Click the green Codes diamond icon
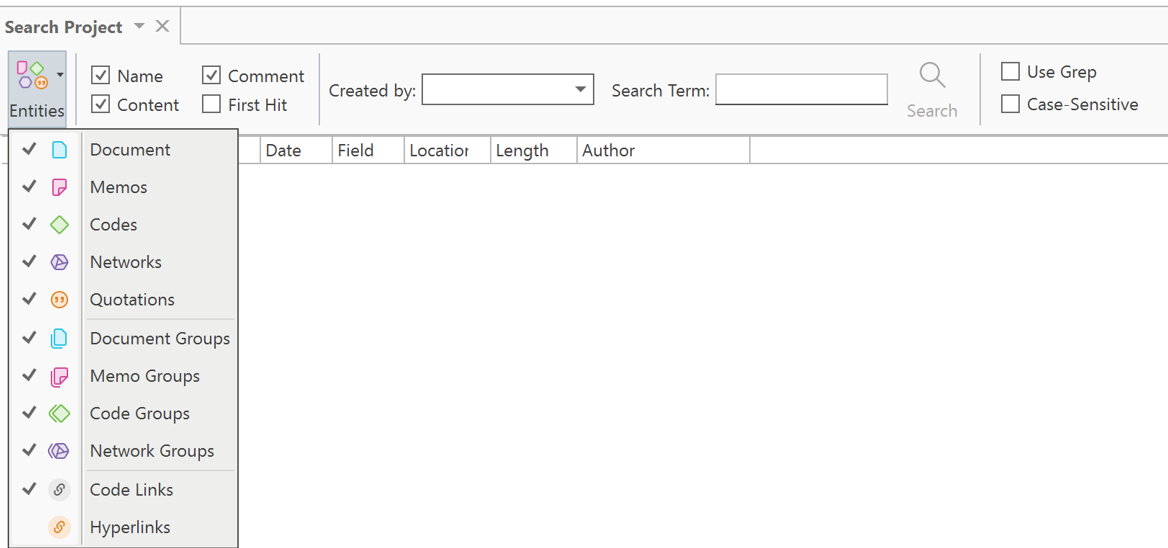The image size is (1168, 548). [x=59, y=225]
